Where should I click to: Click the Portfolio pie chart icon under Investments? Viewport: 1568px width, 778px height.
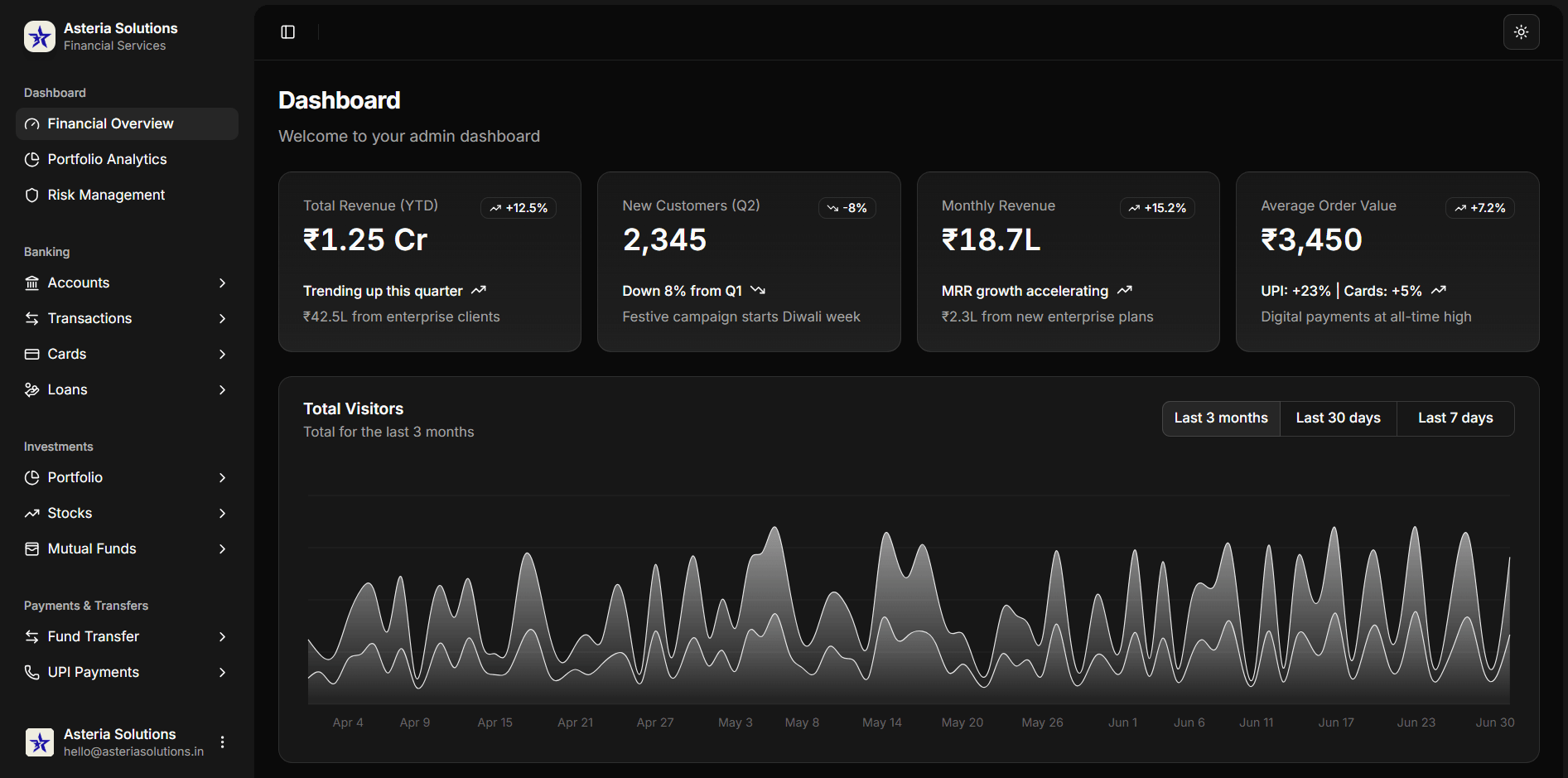click(x=32, y=478)
